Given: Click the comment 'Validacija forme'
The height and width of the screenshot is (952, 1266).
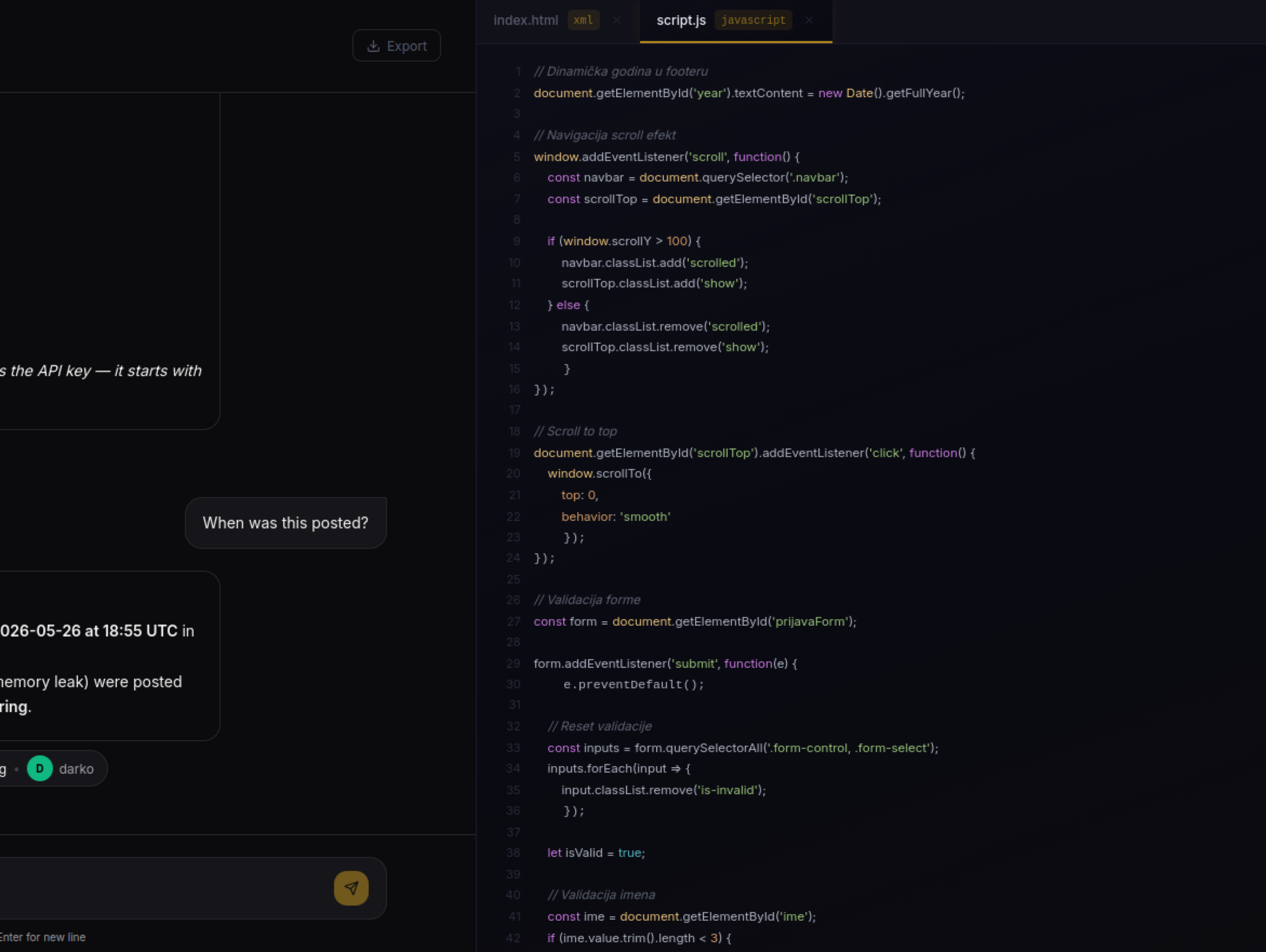Looking at the screenshot, I should tap(587, 600).
